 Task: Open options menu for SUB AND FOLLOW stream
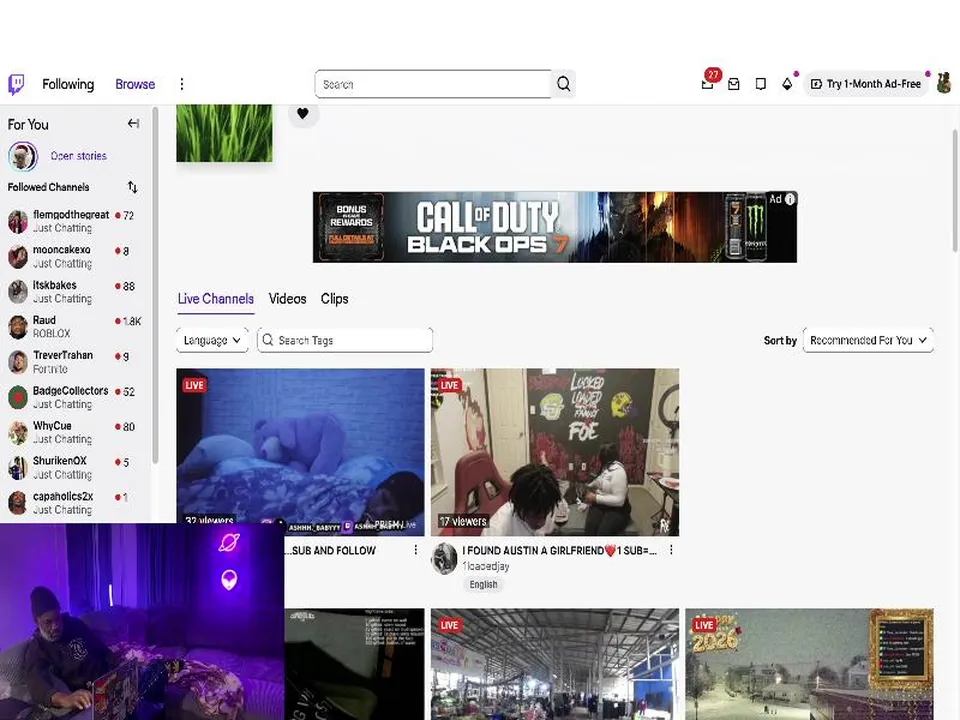pos(416,550)
